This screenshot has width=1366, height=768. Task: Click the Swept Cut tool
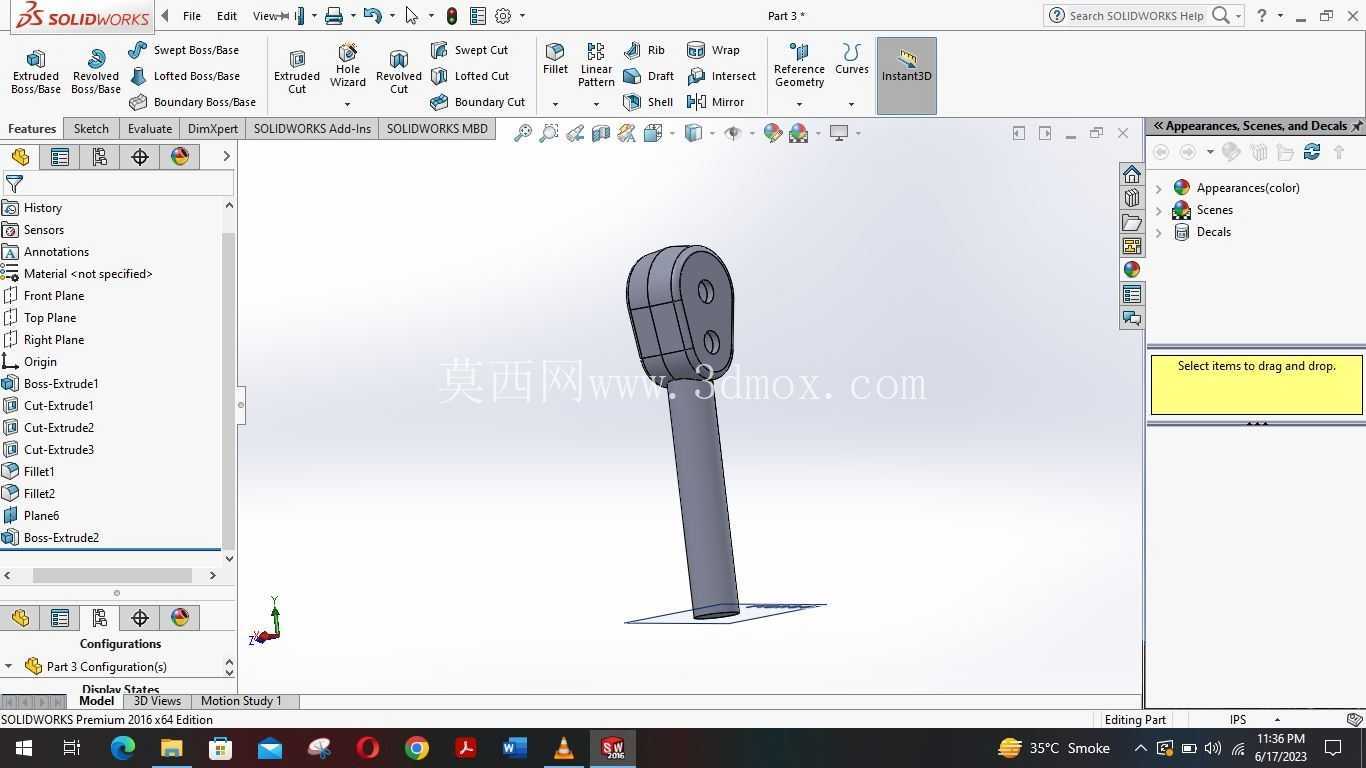click(x=469, y=50)
